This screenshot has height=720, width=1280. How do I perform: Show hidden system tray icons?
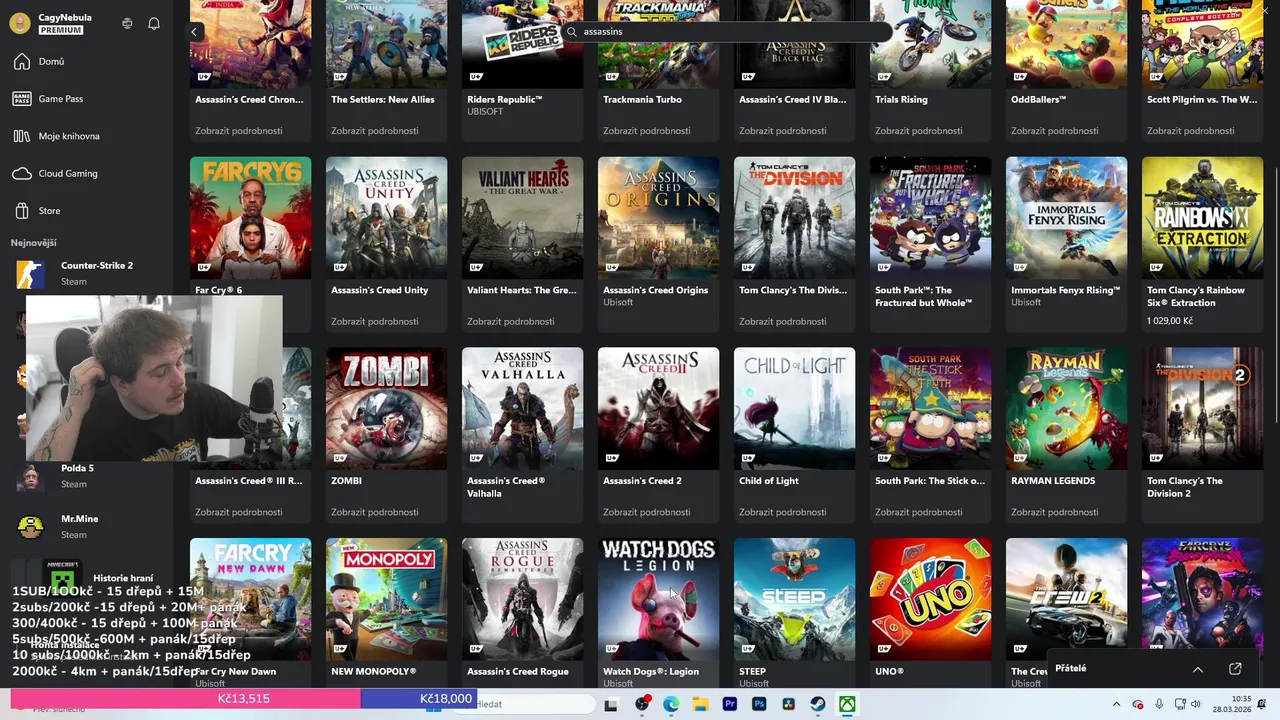pos(1117,704)
